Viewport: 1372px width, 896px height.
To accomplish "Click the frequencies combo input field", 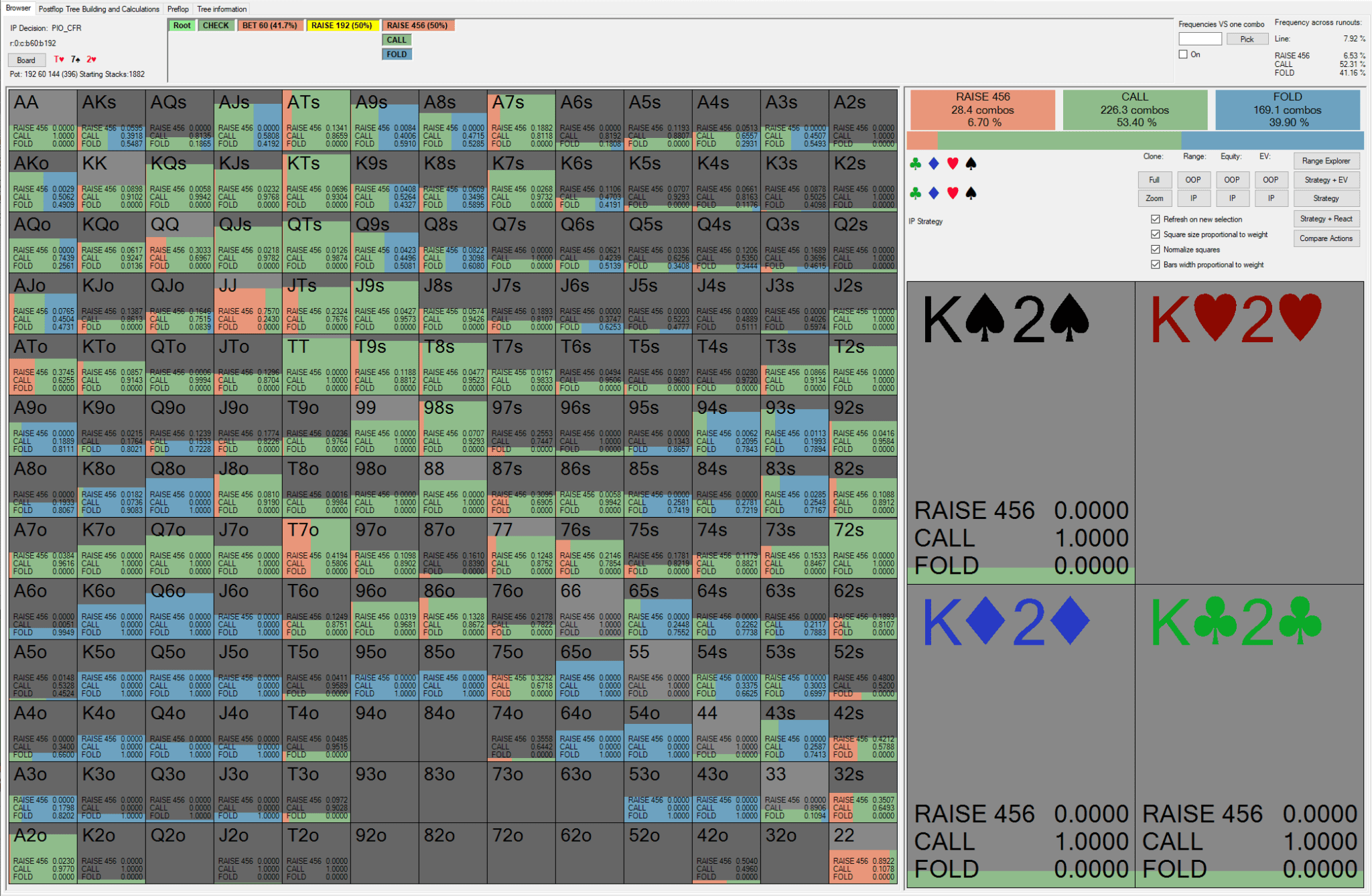I will [1200, 40].
